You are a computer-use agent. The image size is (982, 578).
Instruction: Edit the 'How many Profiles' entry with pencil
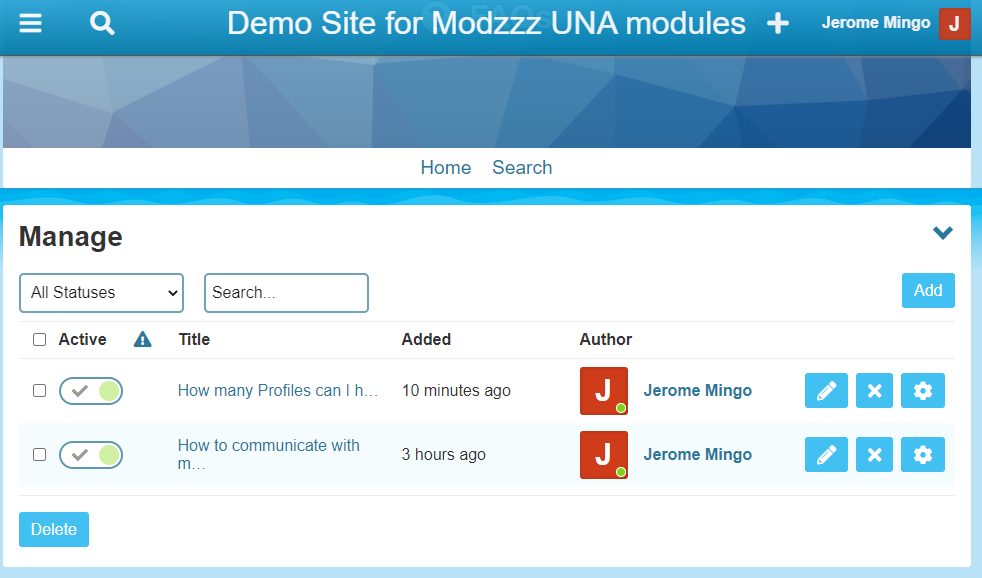coord(826,391)
